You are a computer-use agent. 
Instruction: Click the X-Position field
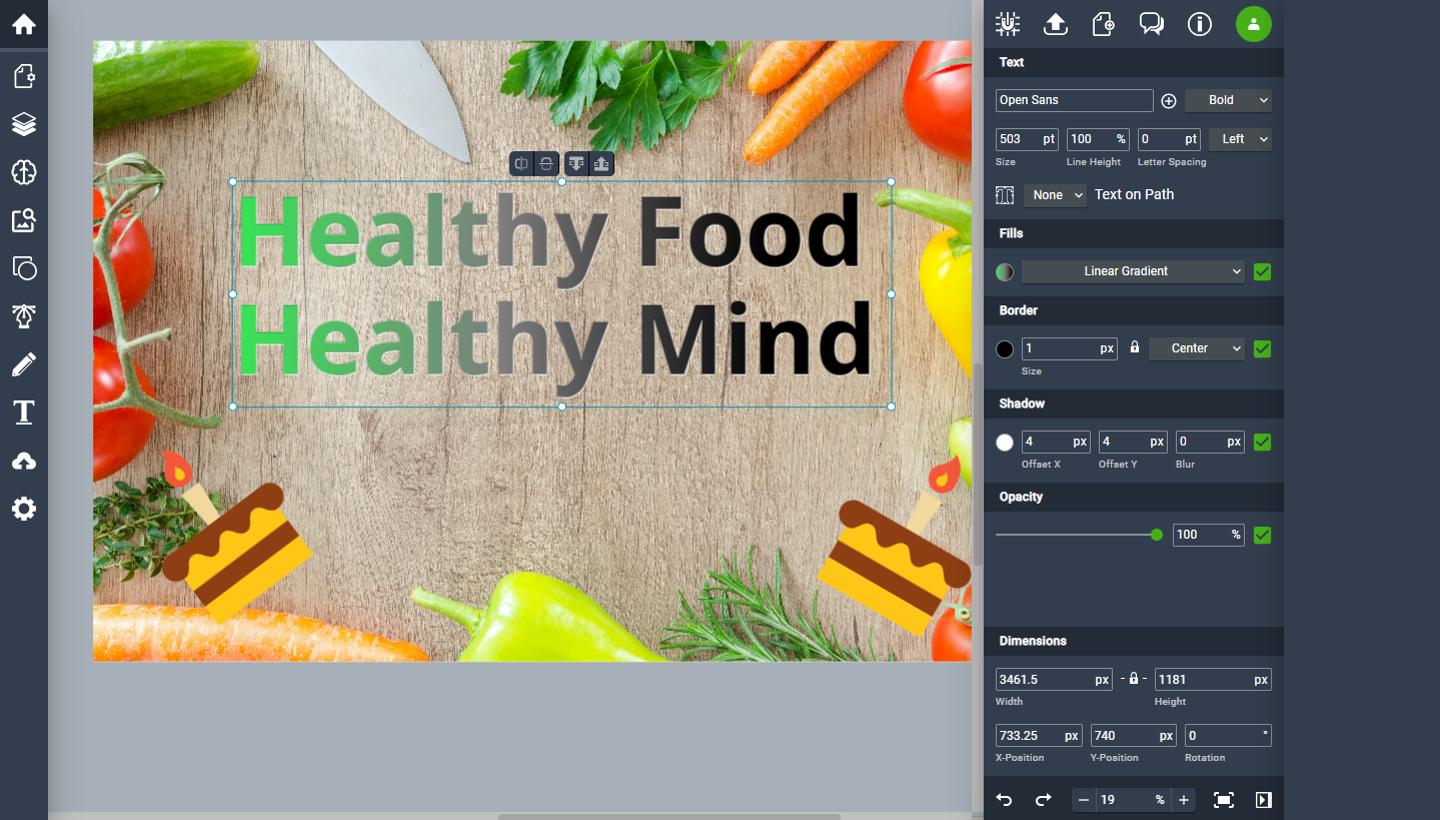pyautogui.click(x=1039, y=735)
